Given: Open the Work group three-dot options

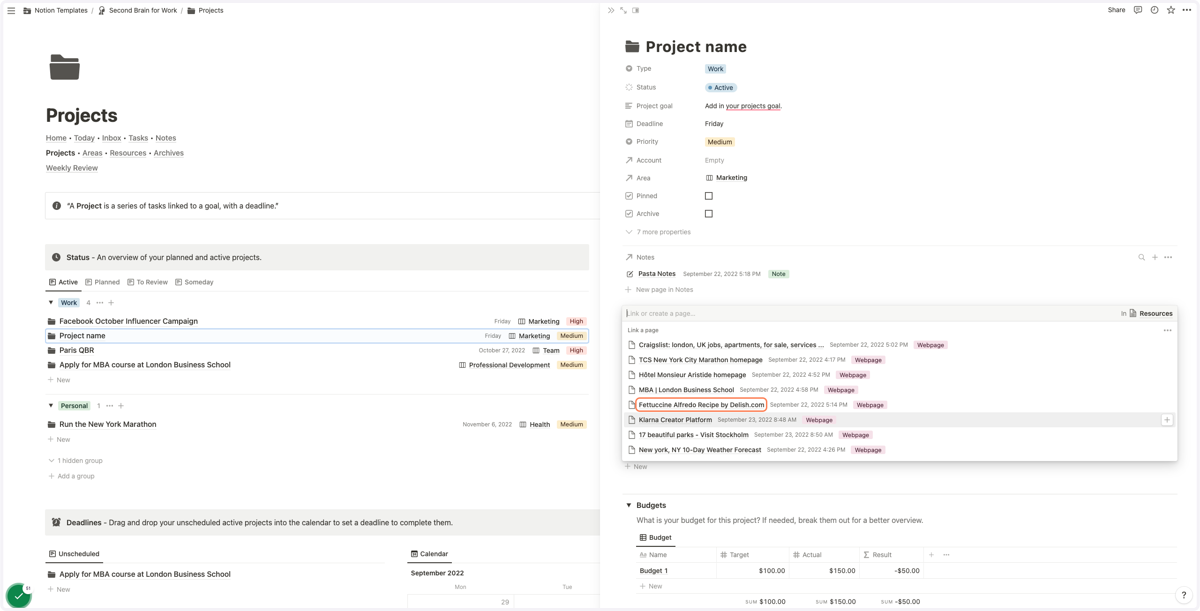Looking at the screenshot, I should 100,303.
